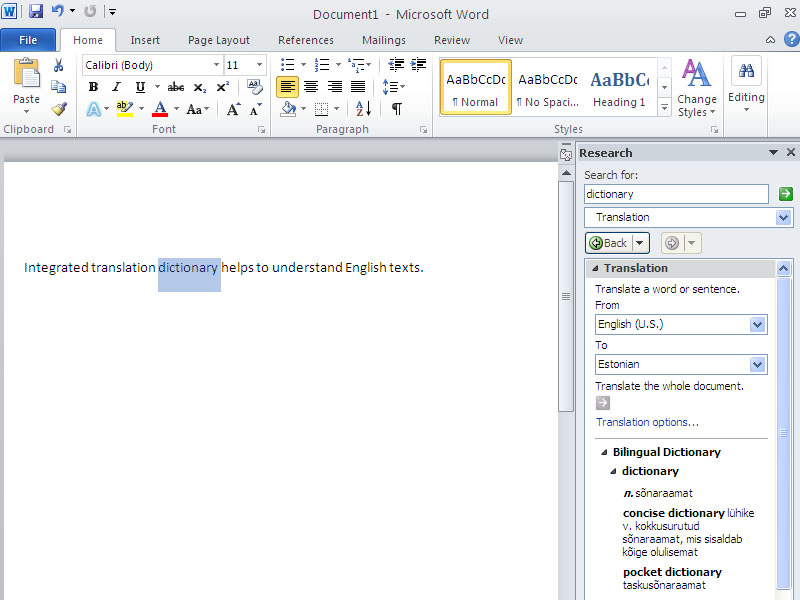Toggle multilevel list

click(x=356, y=65)
